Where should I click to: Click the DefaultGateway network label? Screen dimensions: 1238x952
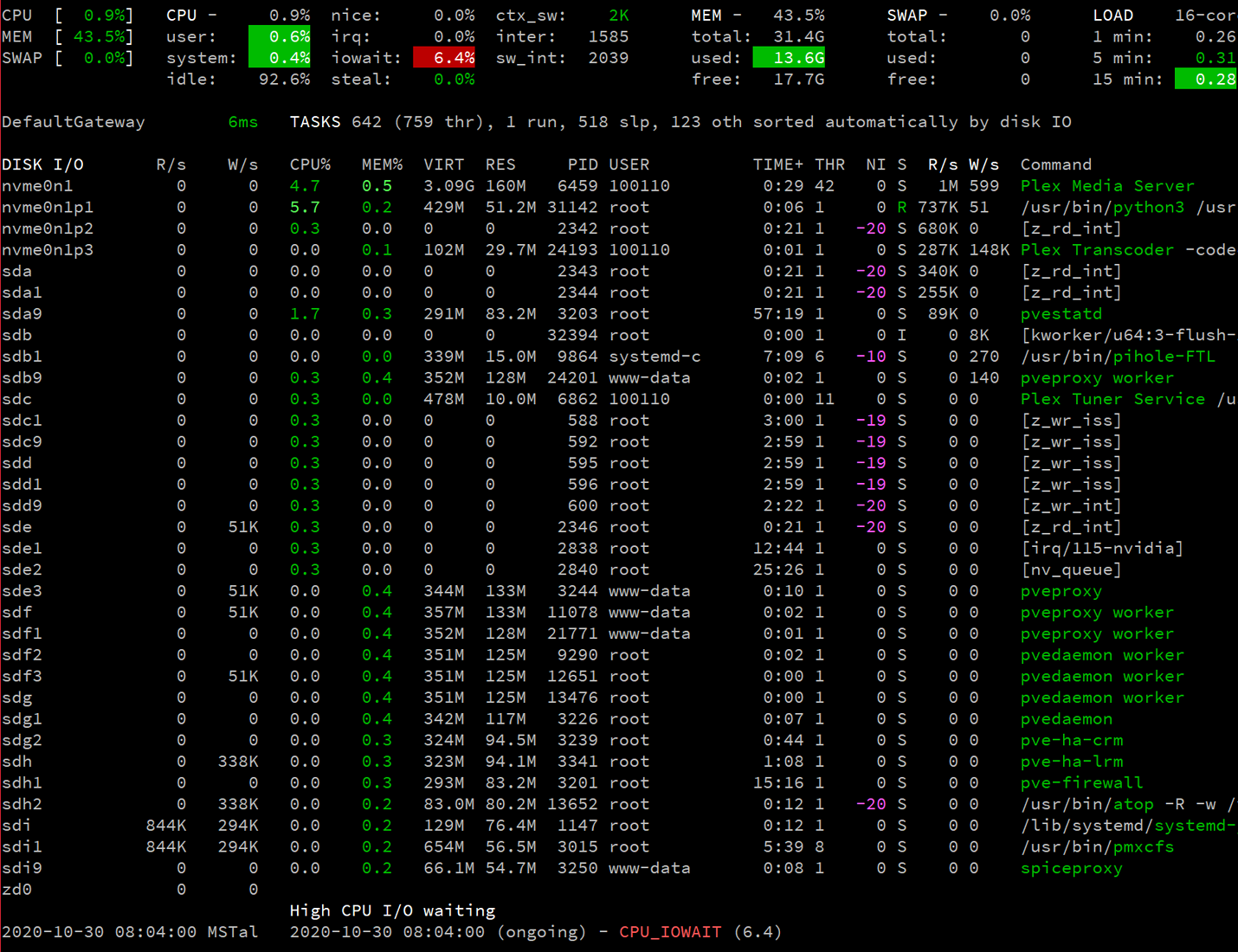pos(74,122)
